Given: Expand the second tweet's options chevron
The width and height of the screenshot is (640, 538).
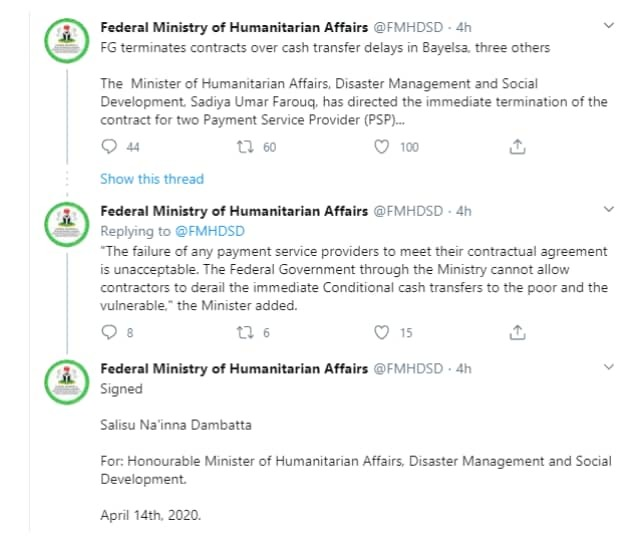Looking at the screenshot, I should pyautogui.click(x=610, y=209).
